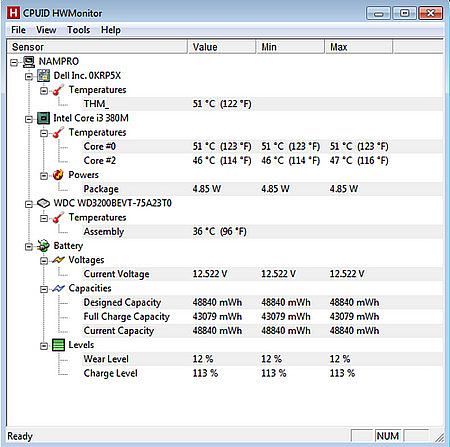Select the Current Voltage row
450x447 pixels.
262,274
